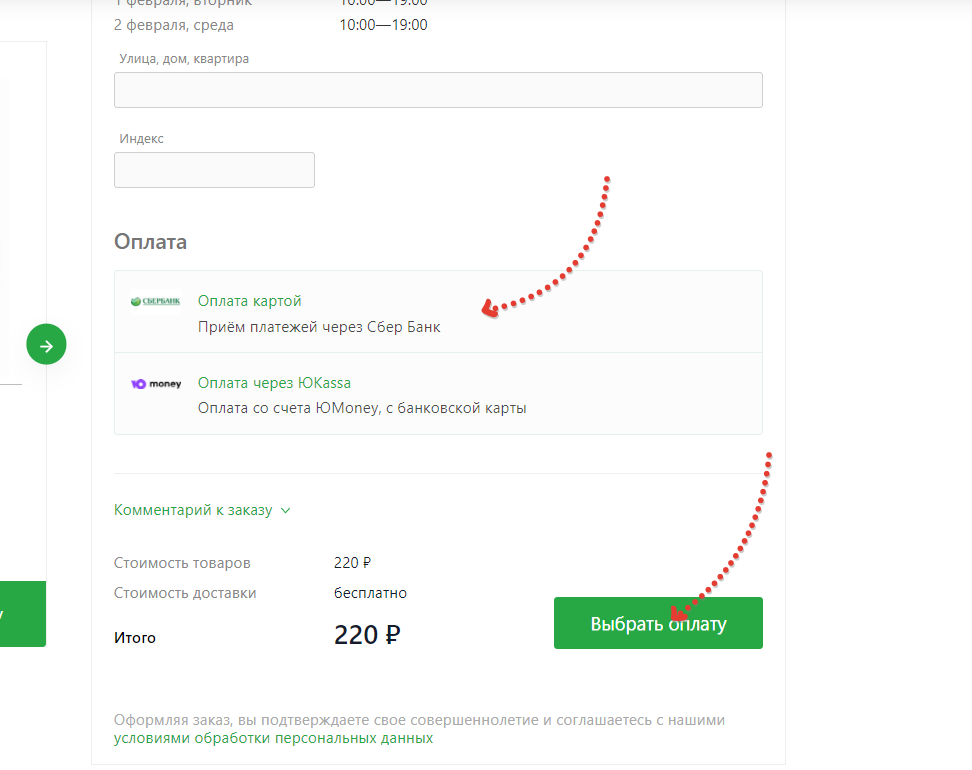This screenshot has width=972, height=770.
Task: Click the green round arrow button
Action: pyautogui.click(x=46, y=344)
